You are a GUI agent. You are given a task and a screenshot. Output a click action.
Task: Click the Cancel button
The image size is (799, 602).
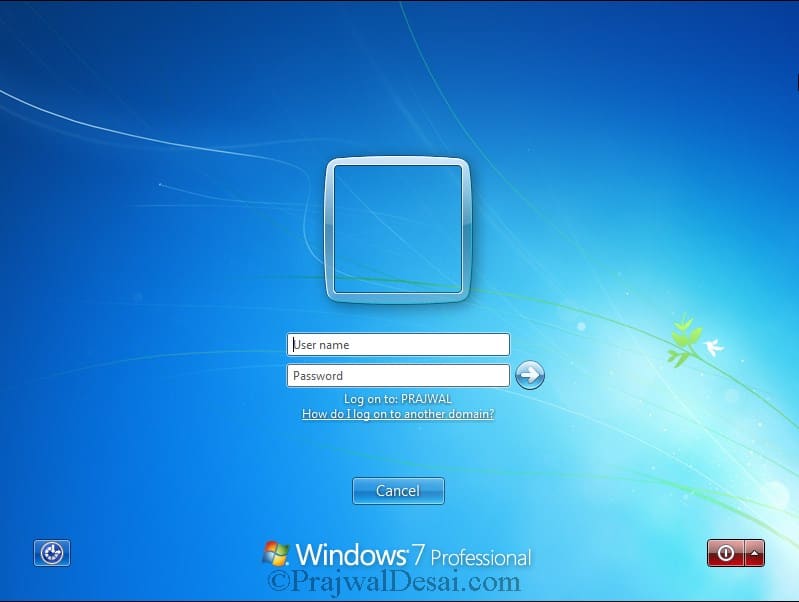[x=398, y=491]
